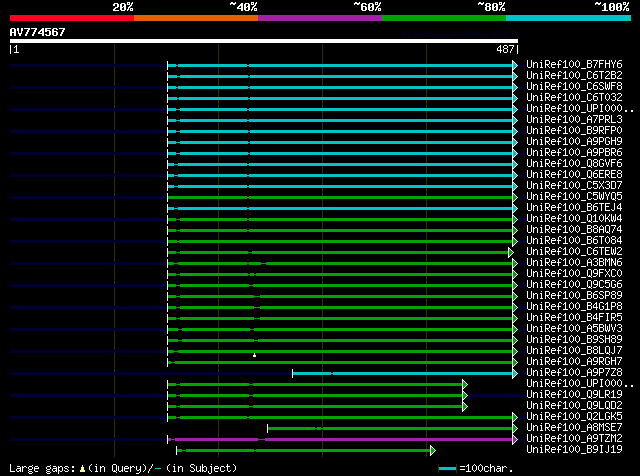Click the white AV774567 query sequence bar
Viewport: 640px width, 476px height.
(x=264, y=41)
